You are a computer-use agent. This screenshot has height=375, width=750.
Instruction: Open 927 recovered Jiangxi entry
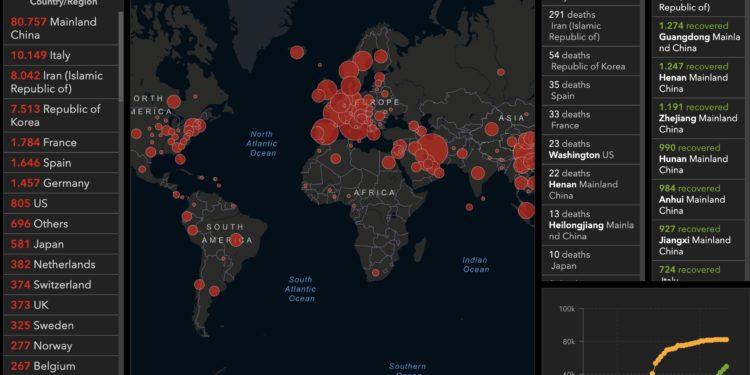pyautogui.click(x=699, y=240)
